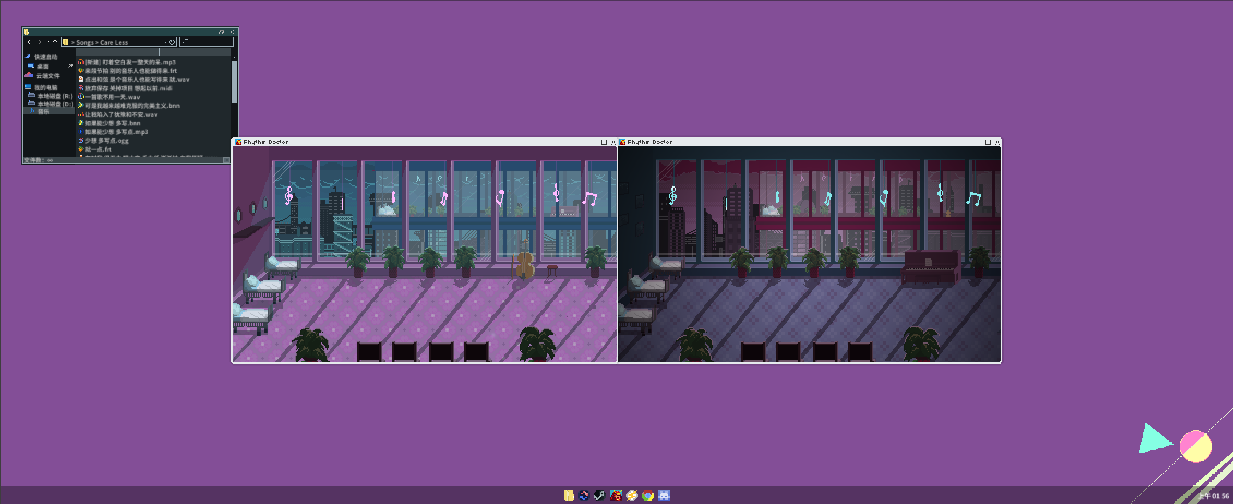Viewport: 1233px width, 504px height.
Task: Focus the explorer search field
Action: pos(207,42)
